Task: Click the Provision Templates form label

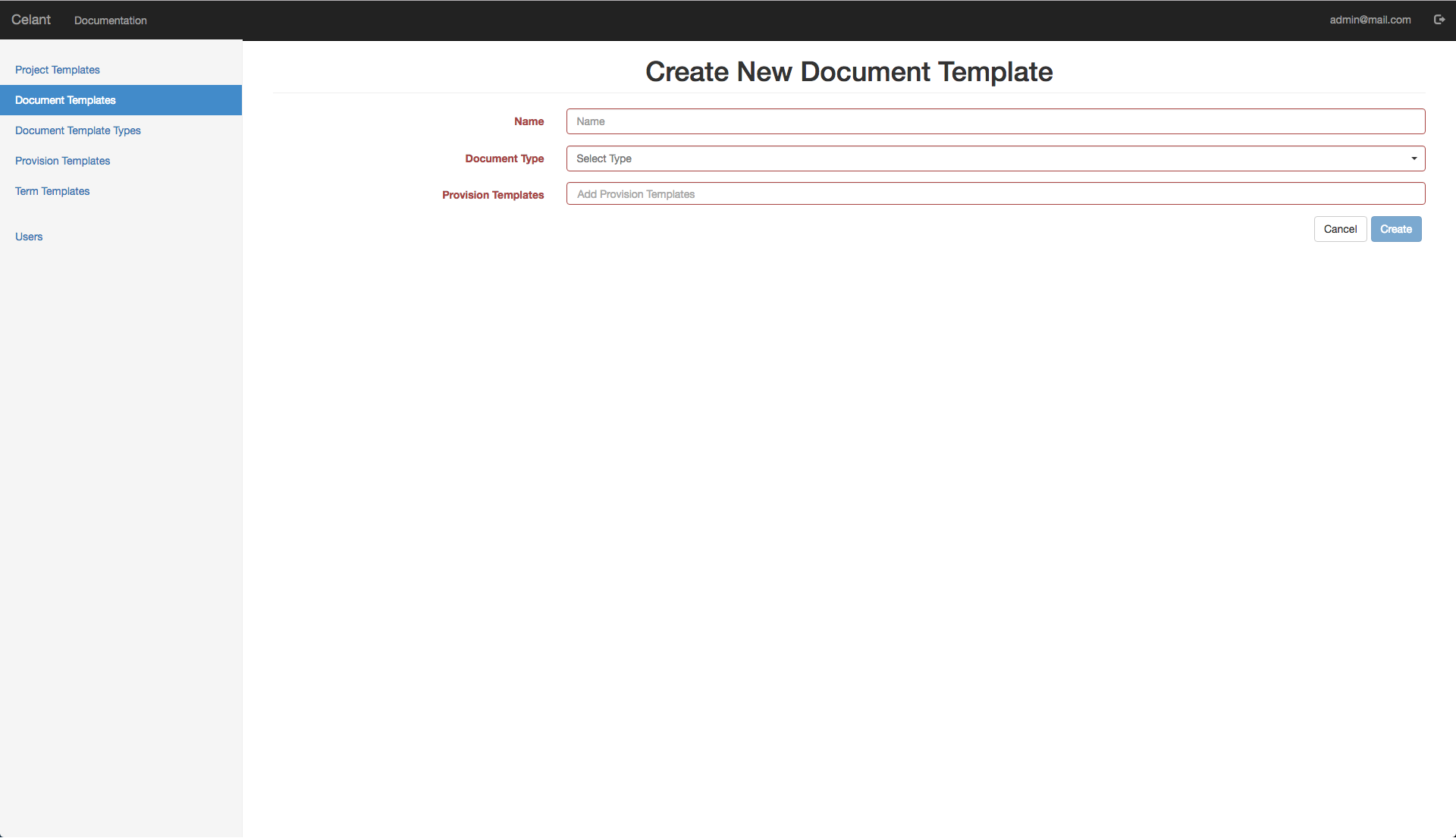Action: click(493, 195)
